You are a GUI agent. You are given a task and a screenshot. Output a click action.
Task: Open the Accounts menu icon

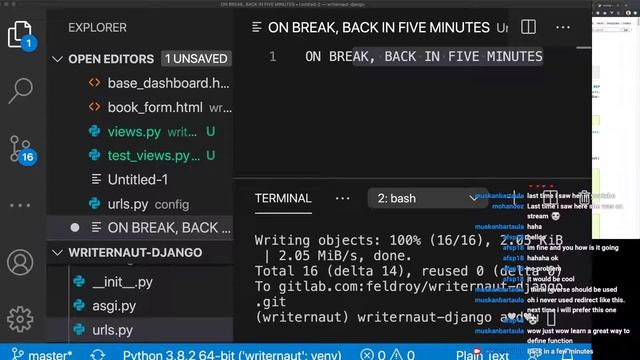(x=20, y=262)
